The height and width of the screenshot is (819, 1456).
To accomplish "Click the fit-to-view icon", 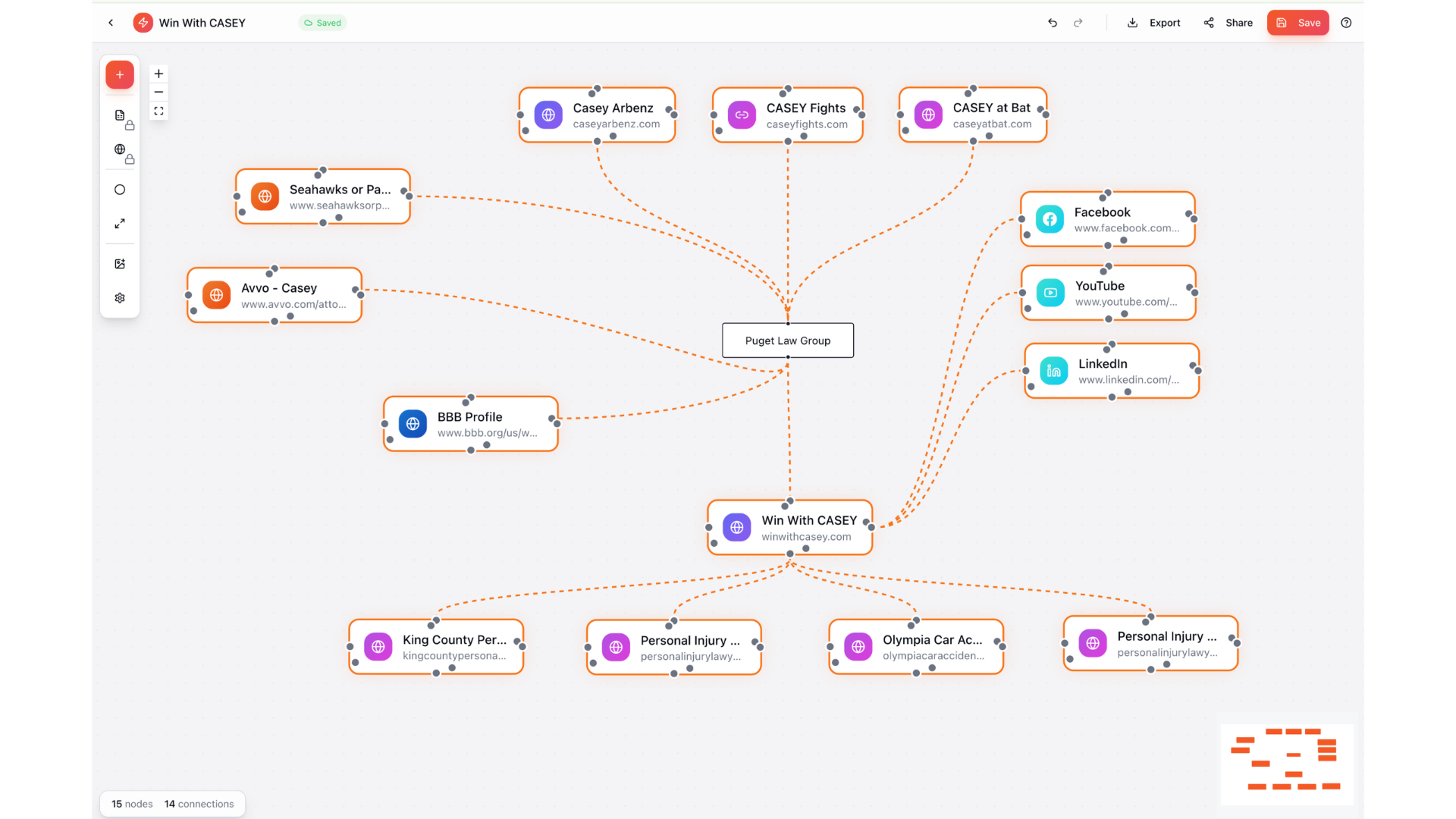I will tap(158, 111).
